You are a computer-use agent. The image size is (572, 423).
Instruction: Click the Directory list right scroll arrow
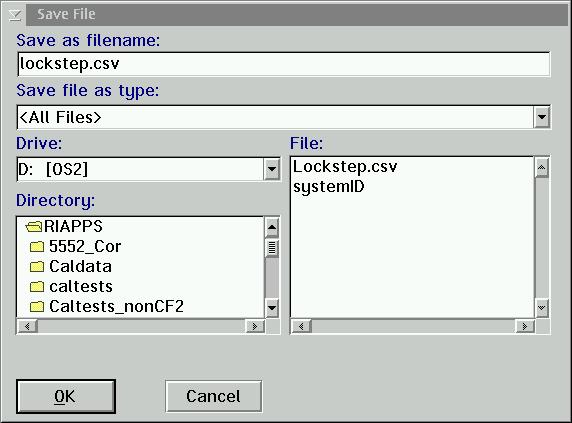click(255, 326)
